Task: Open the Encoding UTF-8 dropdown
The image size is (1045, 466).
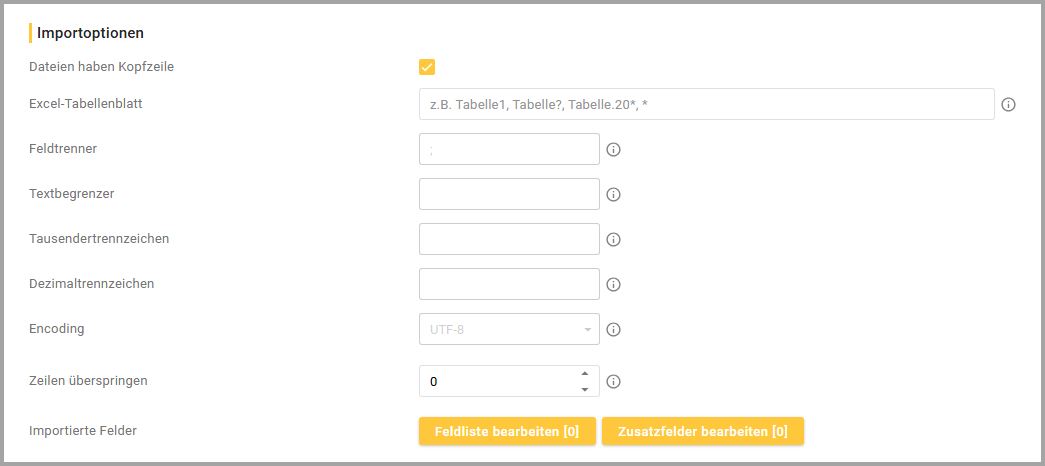Action: click(x=509, y=329)
